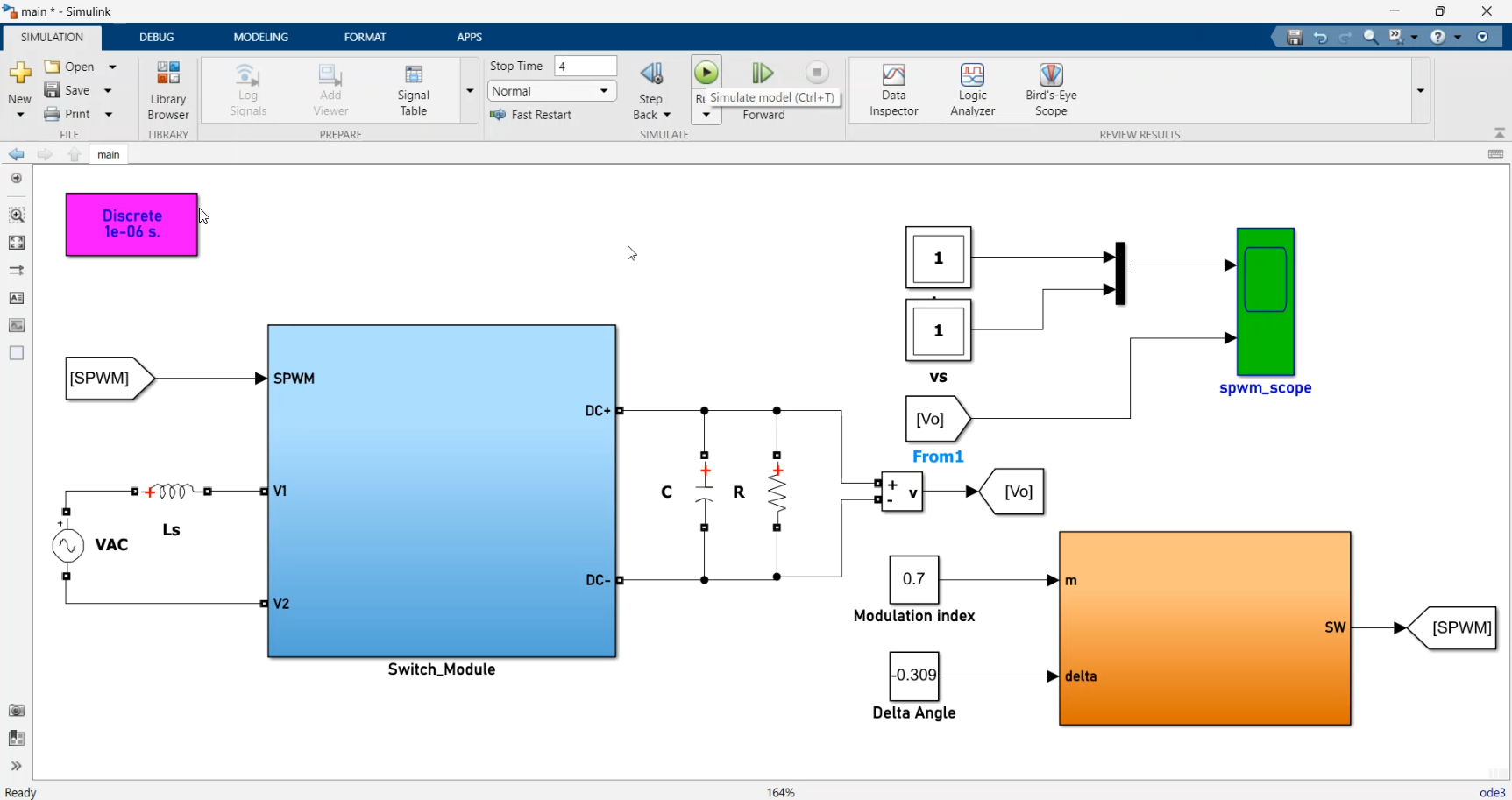The height and width of the screenshot is (800, 1512).
Task: Click the Fit to View palette icon
Action: (17, 243)
